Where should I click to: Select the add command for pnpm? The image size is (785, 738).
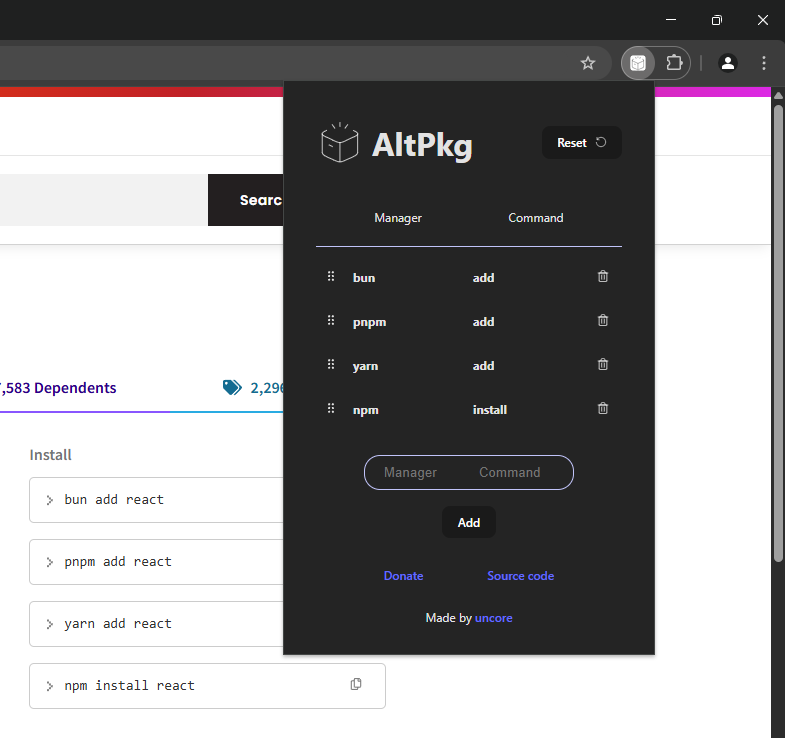pyautogui.click(x=484, y=322)
